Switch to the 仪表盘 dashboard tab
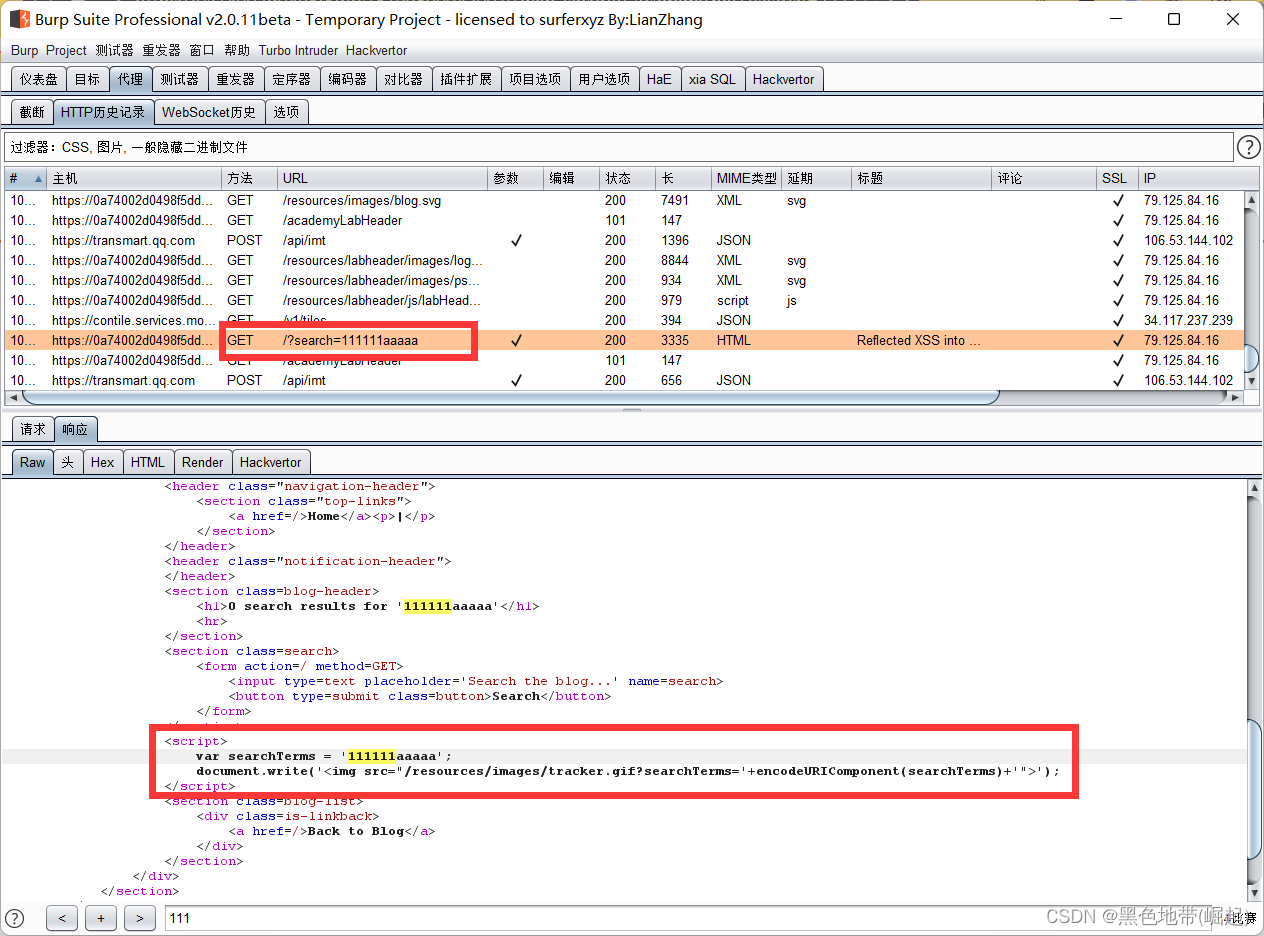 (37, 78)
